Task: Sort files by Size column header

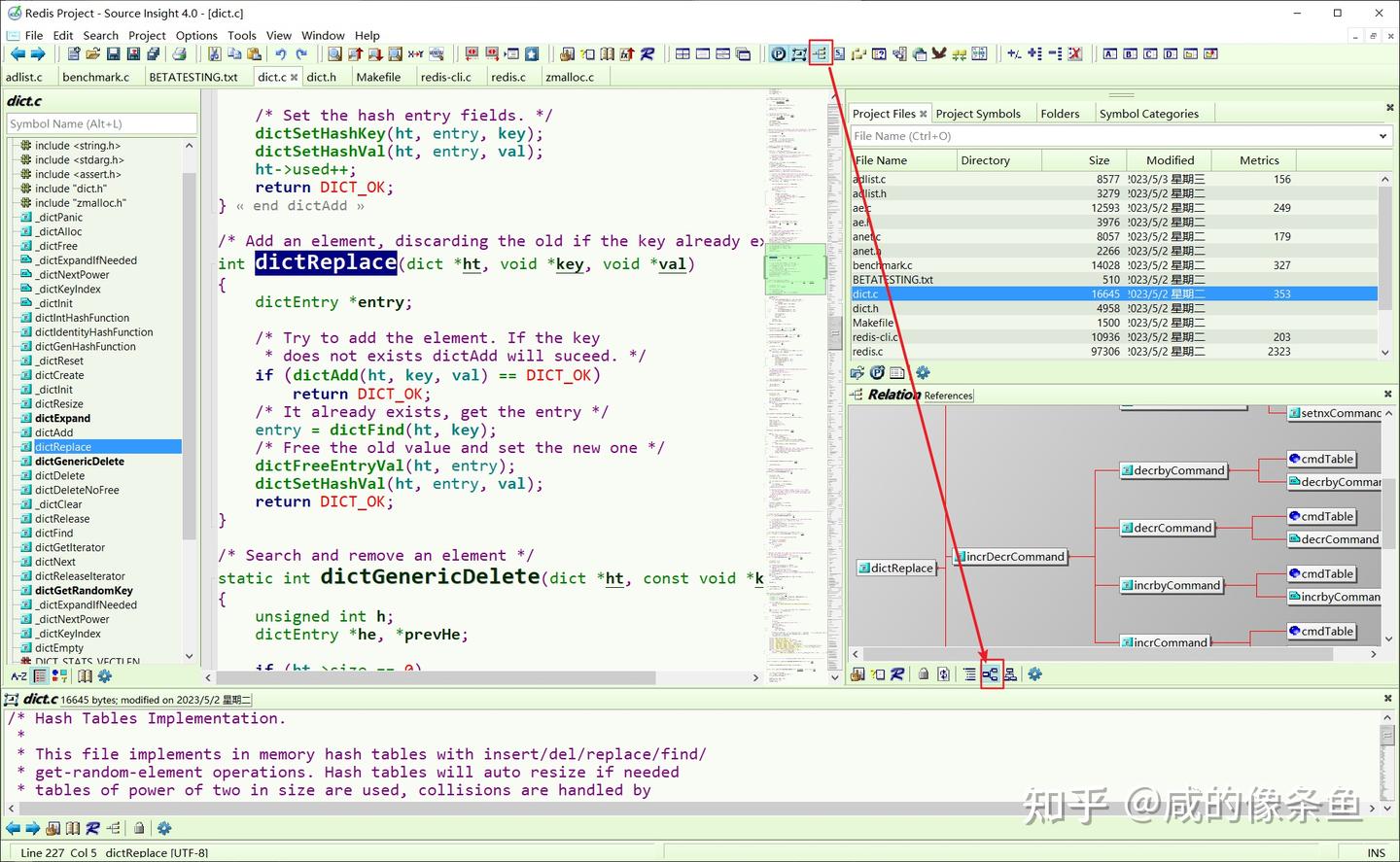Action: pyautogui.click(x=1099, y=160)
